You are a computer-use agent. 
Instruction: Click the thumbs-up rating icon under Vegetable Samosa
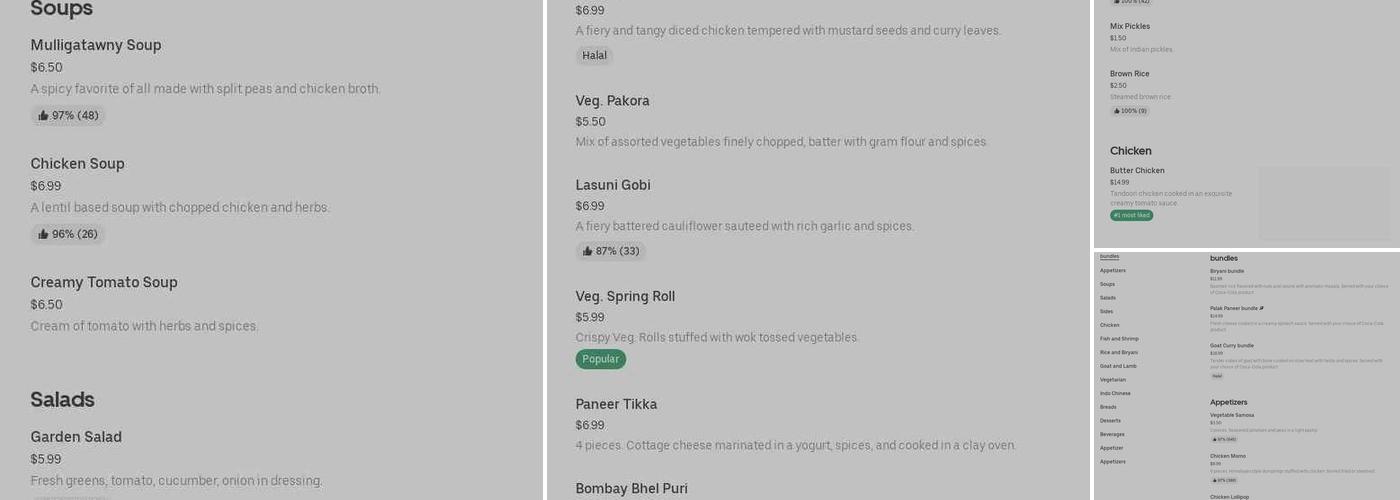click(x=1216, y=439)
